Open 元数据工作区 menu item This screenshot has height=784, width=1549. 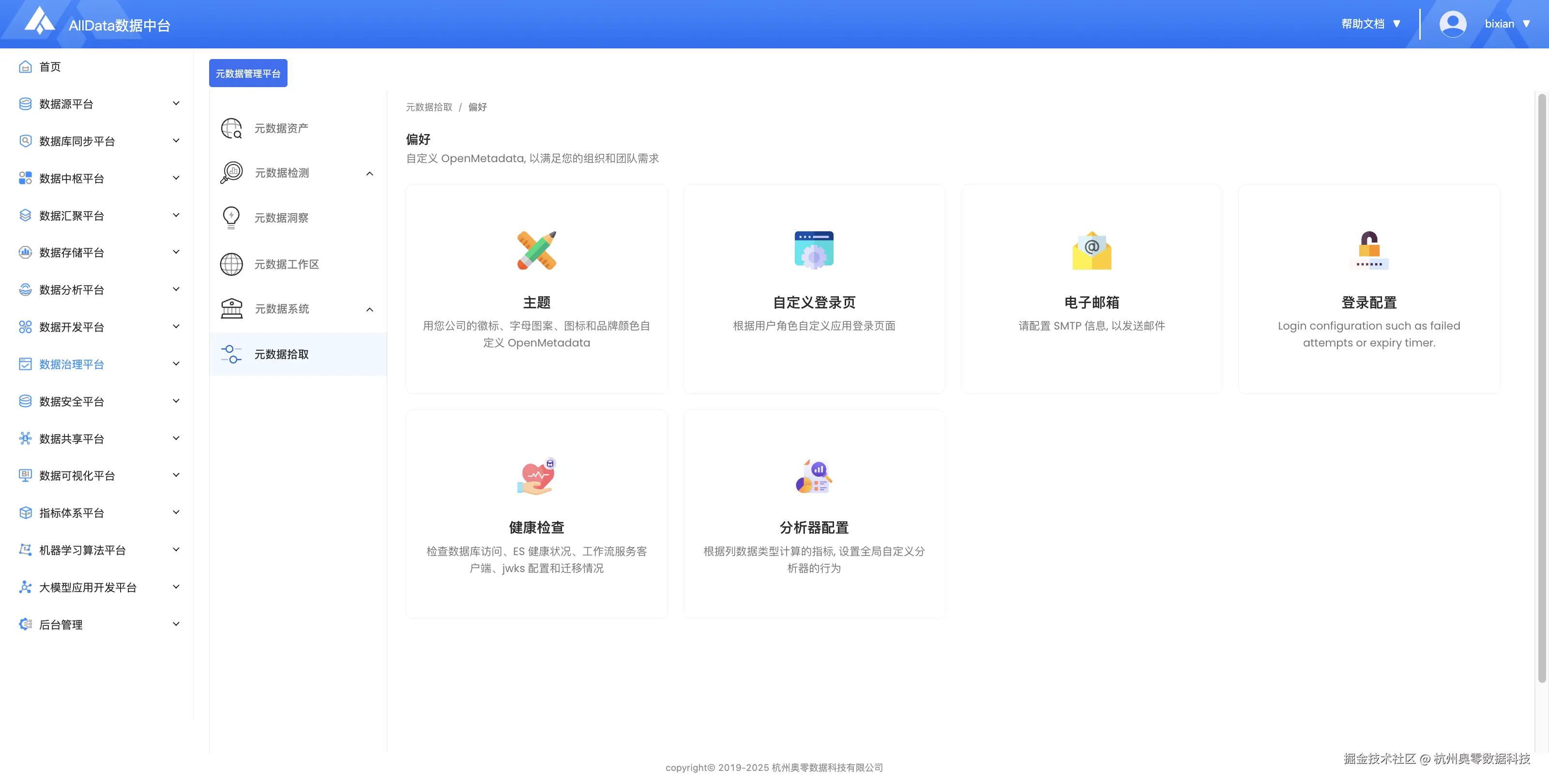(286, 264)
